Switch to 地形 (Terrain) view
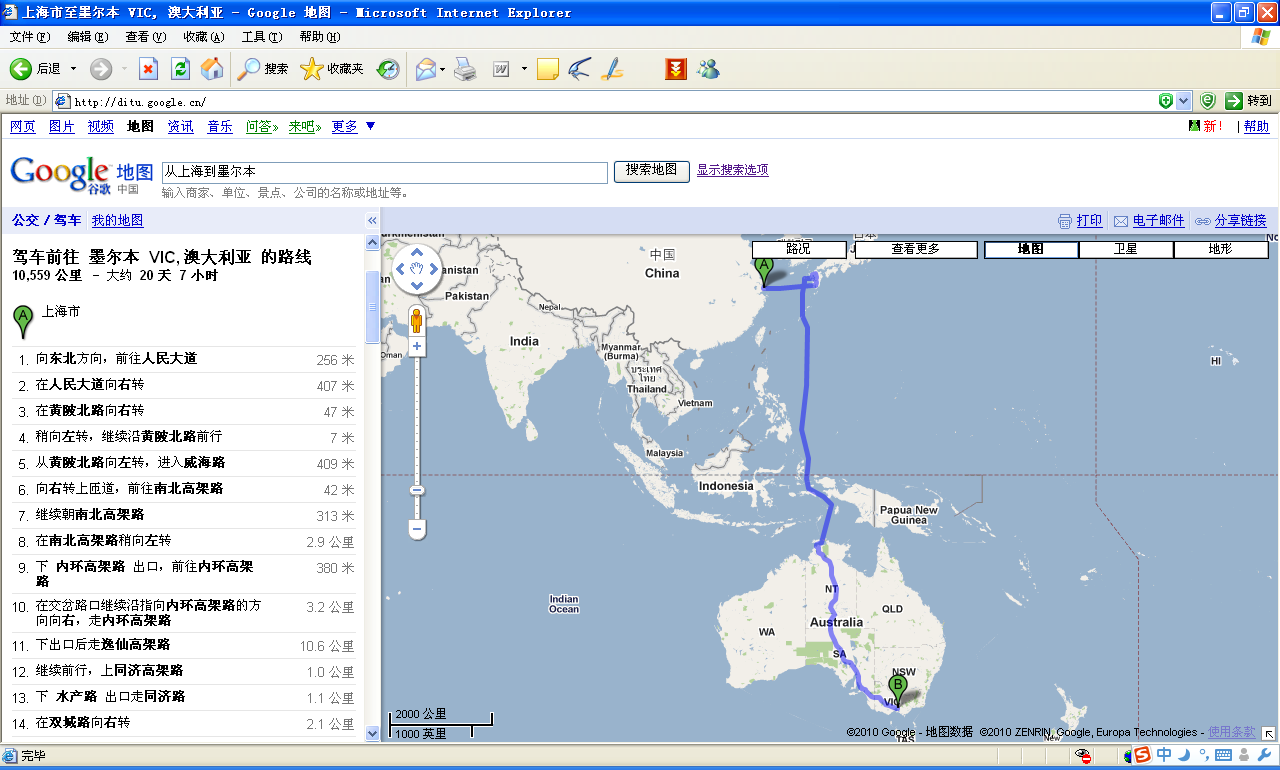 (x=1221, y=249)
